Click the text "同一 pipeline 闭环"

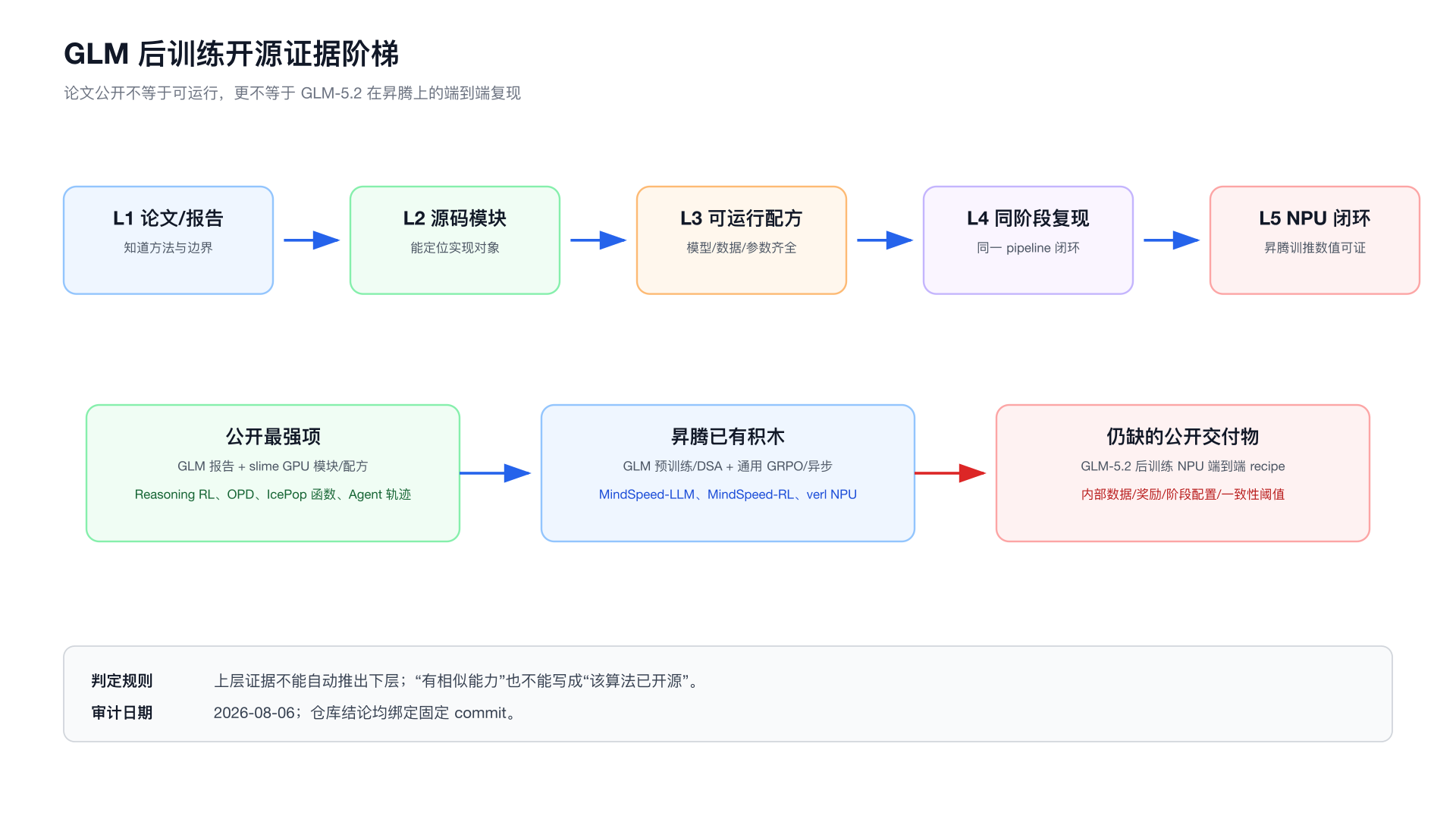pyautogui.click(x=1028, y=248)
